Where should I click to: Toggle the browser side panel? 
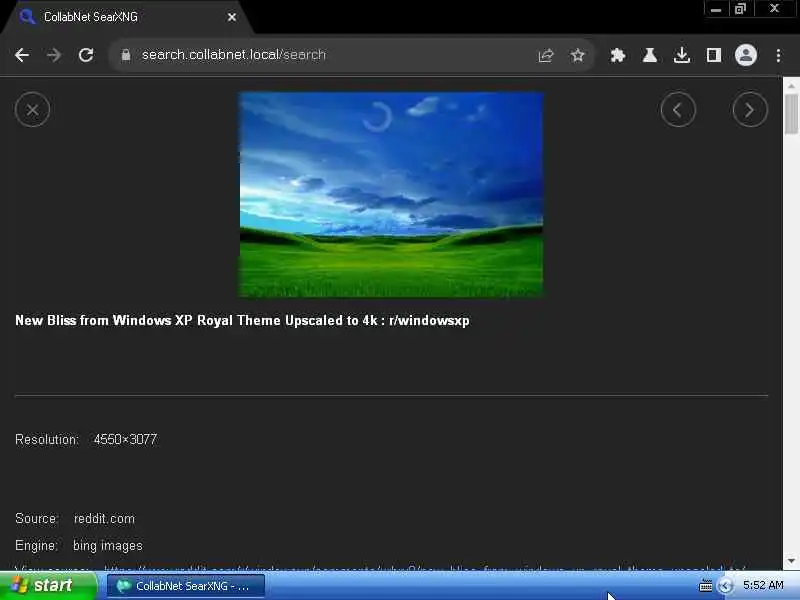[714, 55]
